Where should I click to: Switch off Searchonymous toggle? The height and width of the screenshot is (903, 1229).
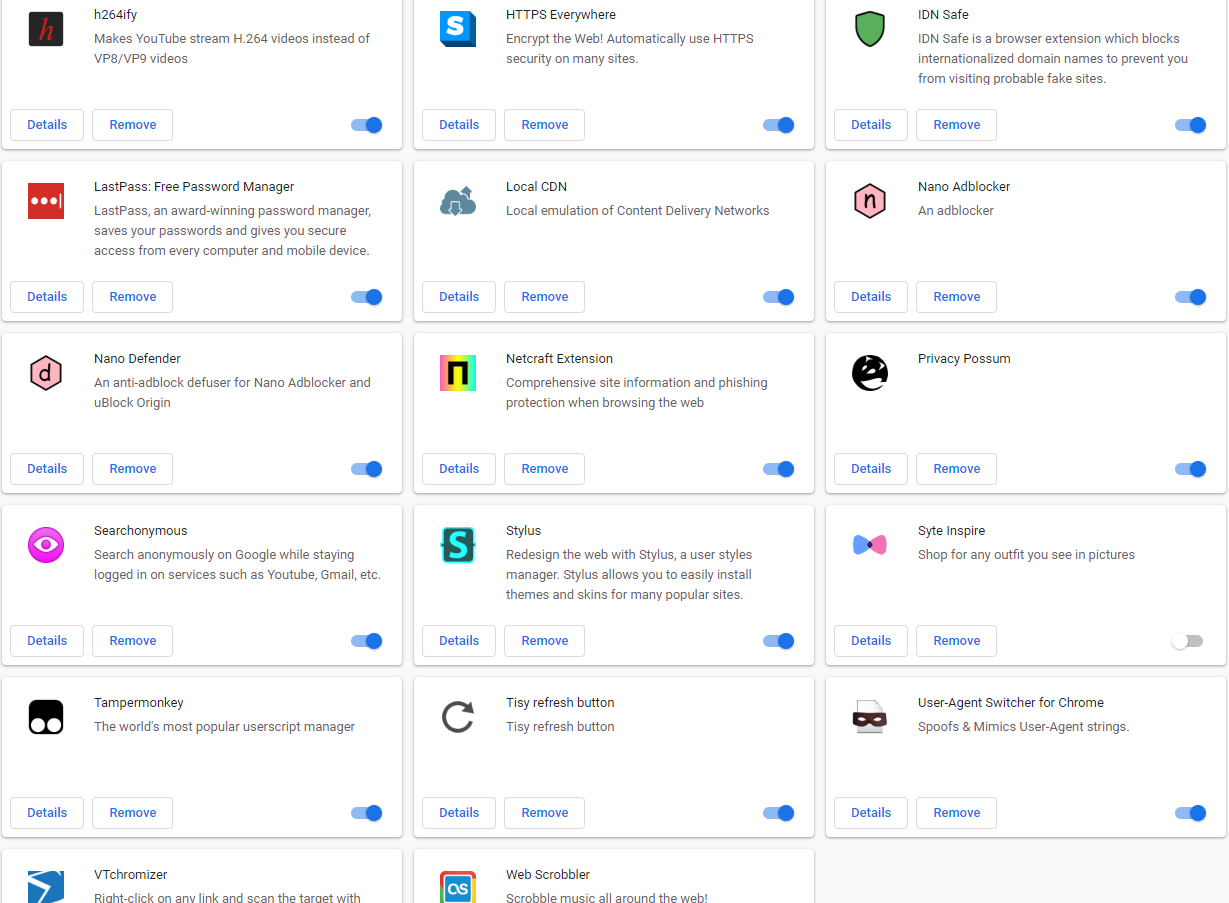click(x=367, y=641)
